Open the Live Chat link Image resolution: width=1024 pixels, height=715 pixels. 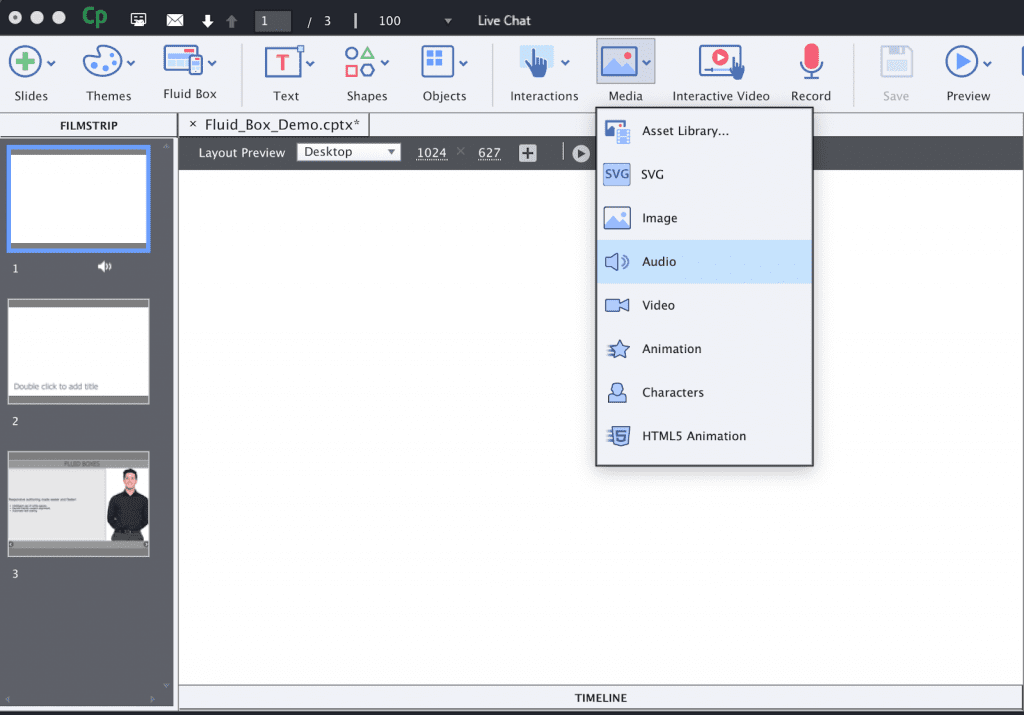point(504,20)
